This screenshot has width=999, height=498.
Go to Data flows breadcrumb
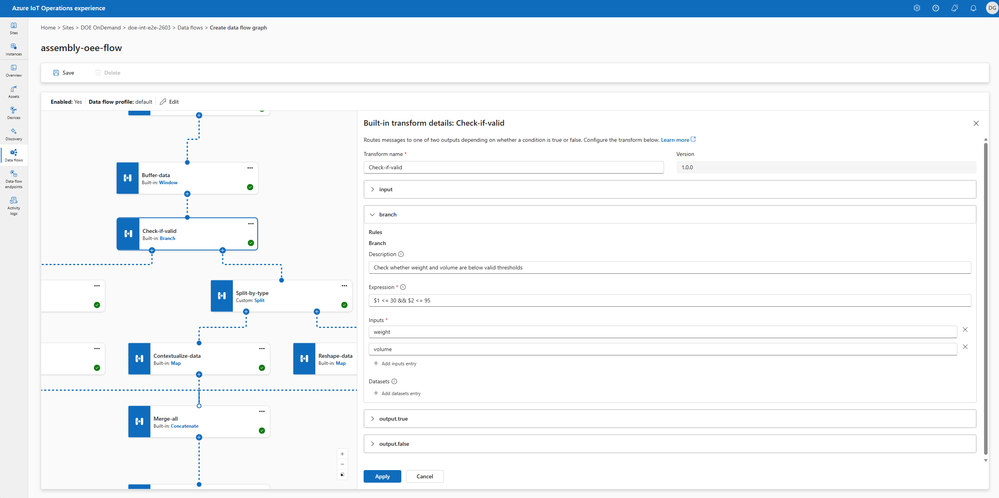click(x=190, y=28)
